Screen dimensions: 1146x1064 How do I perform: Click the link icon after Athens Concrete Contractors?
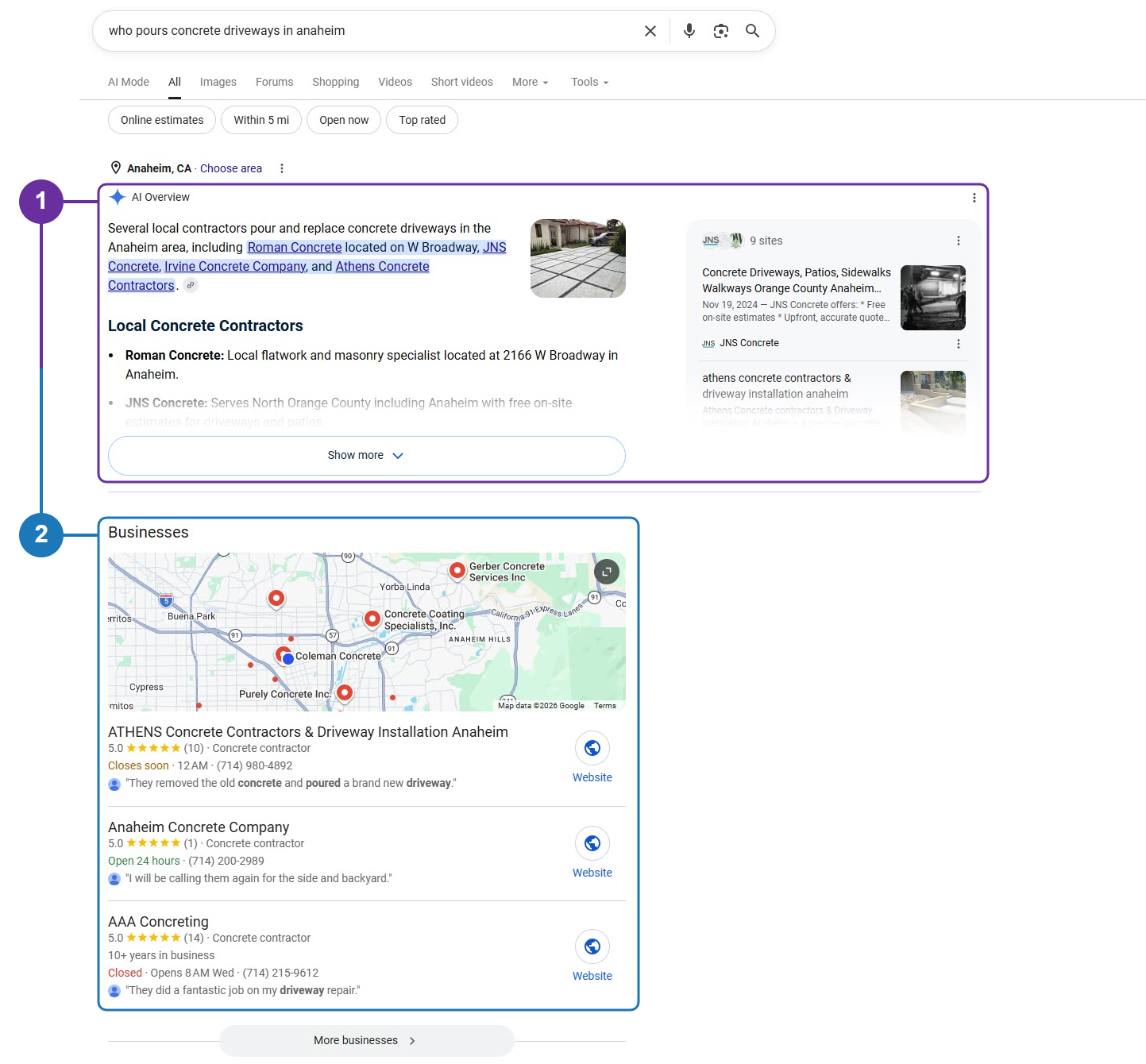(191, 285)
